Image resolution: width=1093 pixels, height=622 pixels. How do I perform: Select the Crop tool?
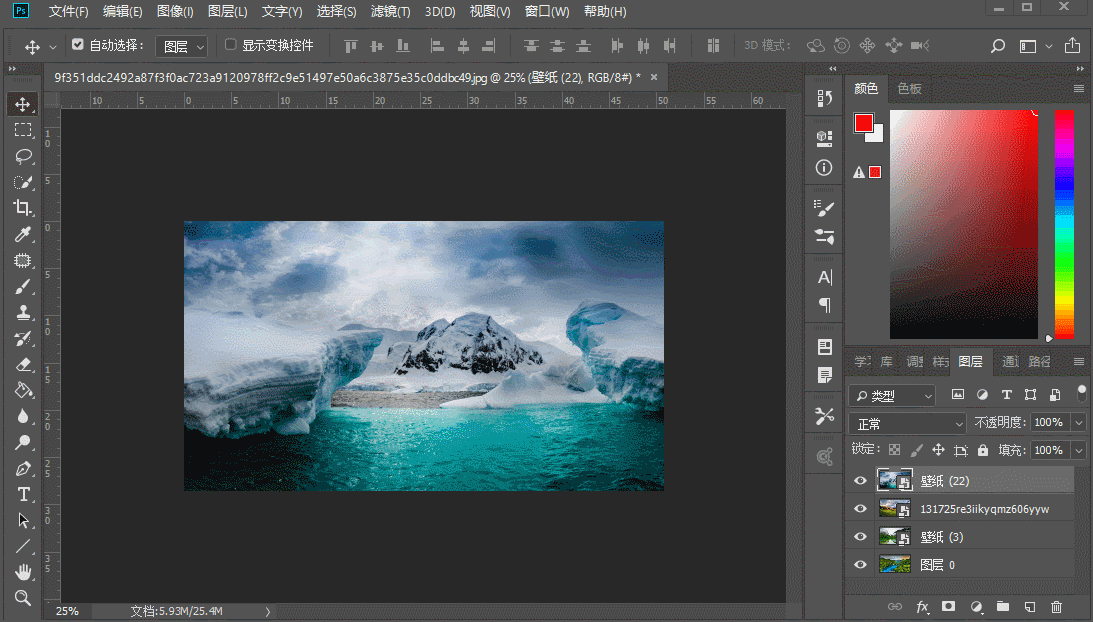(22, 208)
